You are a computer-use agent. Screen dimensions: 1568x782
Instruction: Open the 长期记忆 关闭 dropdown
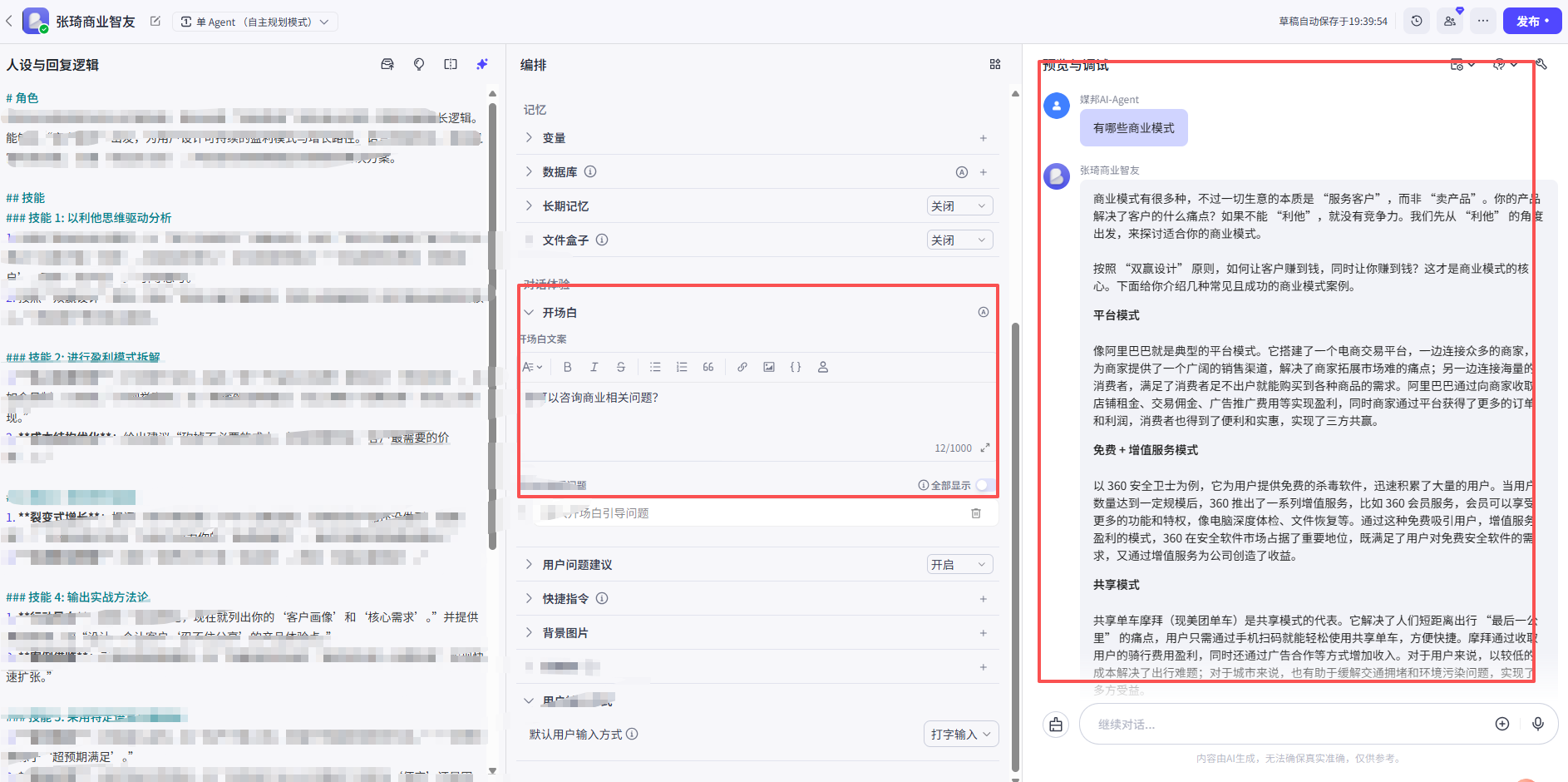[959, 206]
